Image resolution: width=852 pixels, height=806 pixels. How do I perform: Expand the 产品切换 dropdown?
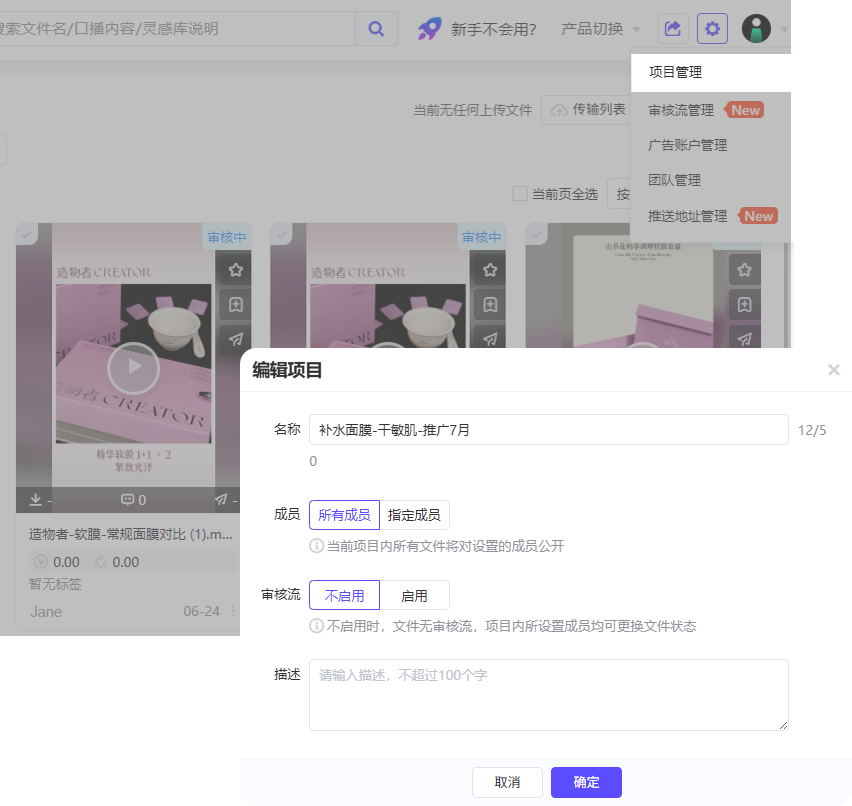(x=601, y=29)
